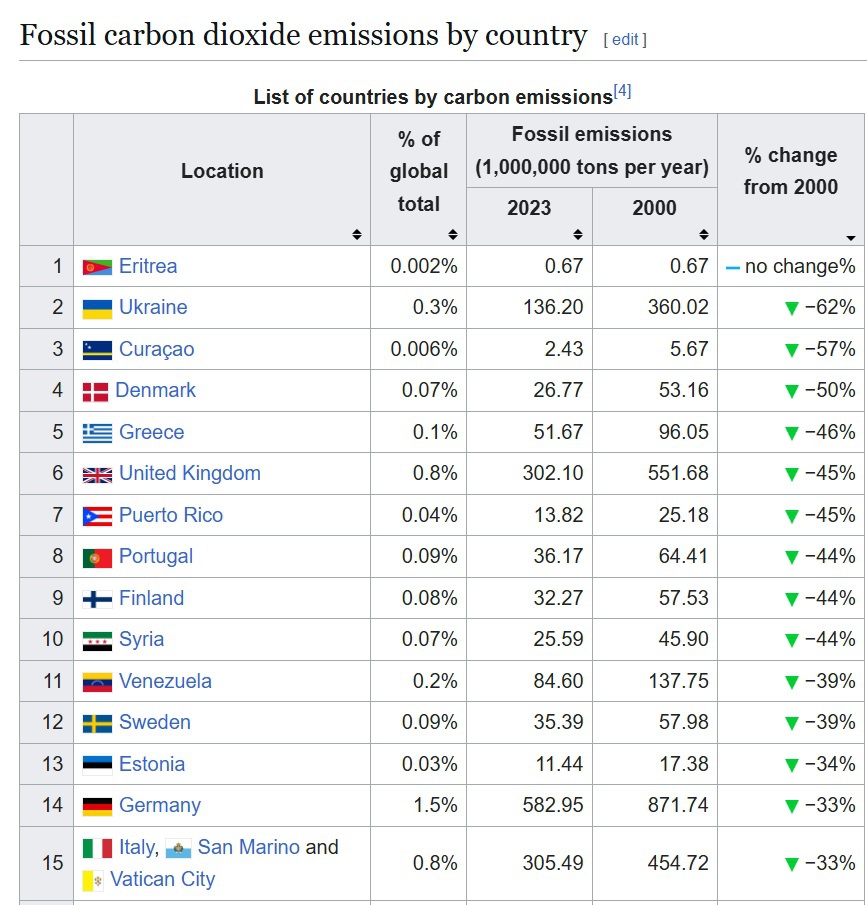Sort by % change from 2000

[x=850, y=237]
